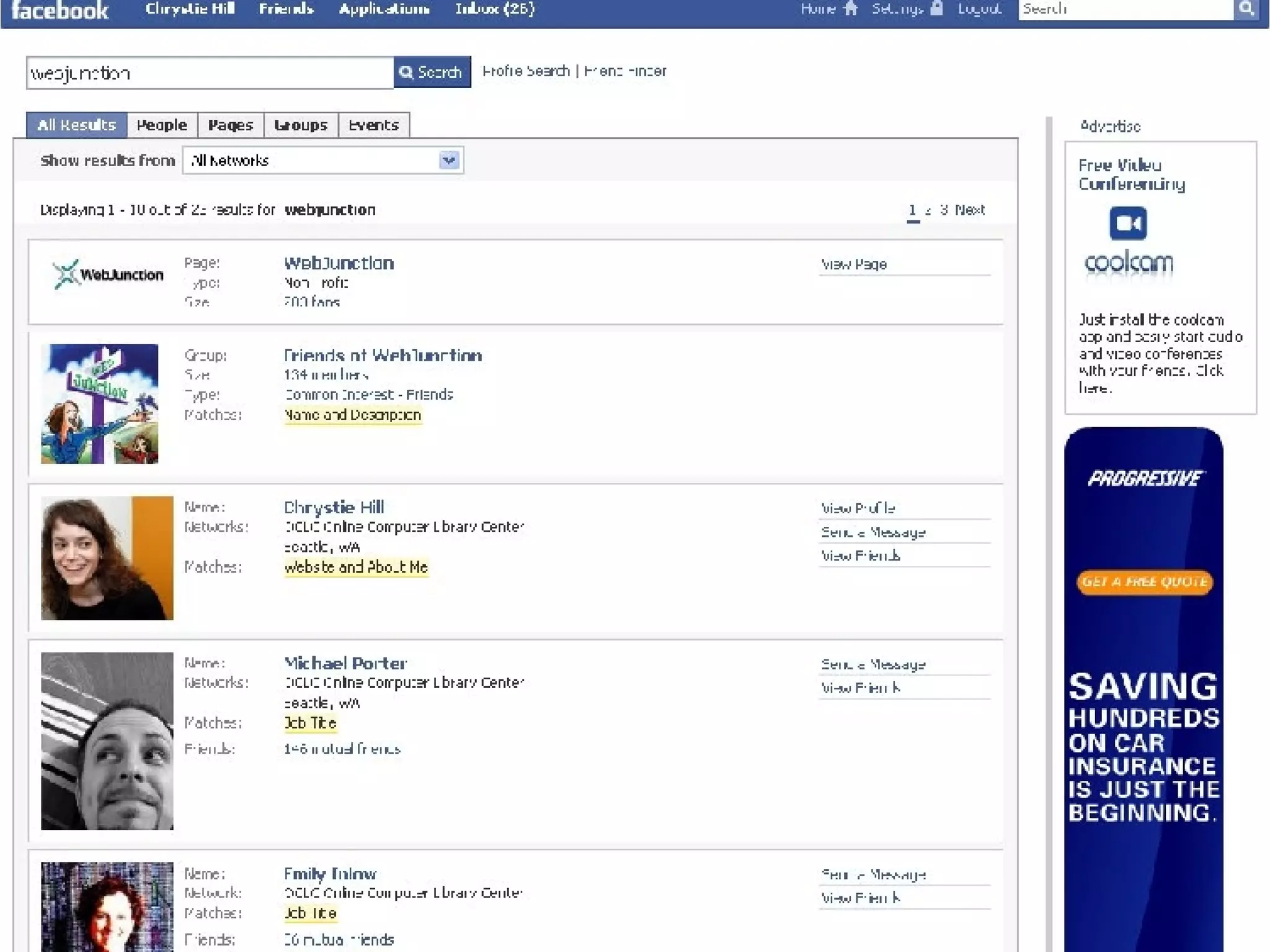Click the WebJunction page logo thumbnail
Image resolution: width=1270 pixels, height=952 pixels.
click(x=109, y=275)
